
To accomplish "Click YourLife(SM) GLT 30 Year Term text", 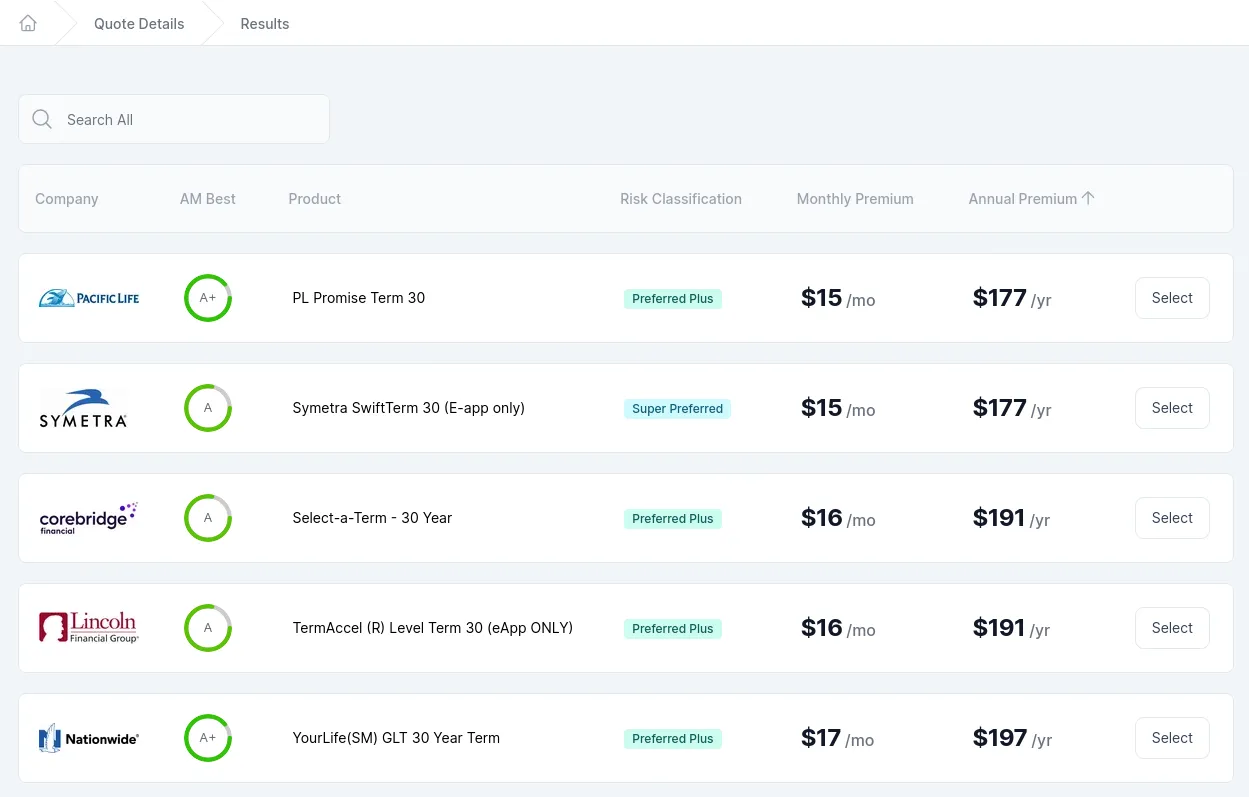I will click(x=396, y=738).
